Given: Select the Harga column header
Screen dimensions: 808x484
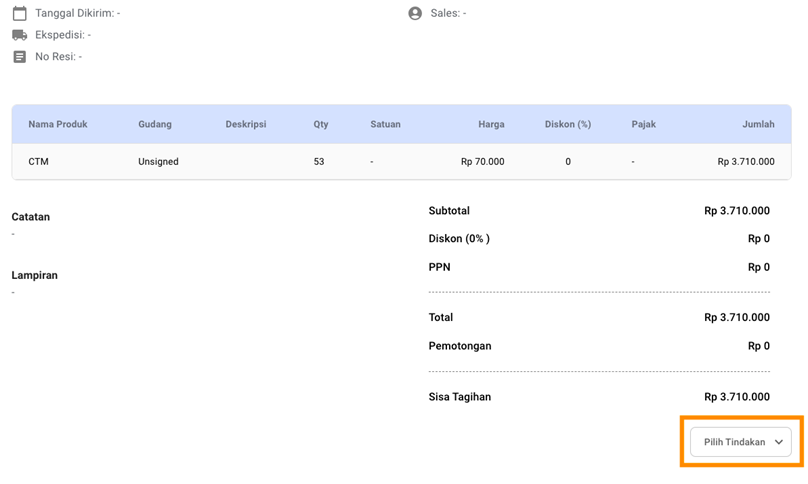Looking at the screenshot, I should tap(491, 124).
